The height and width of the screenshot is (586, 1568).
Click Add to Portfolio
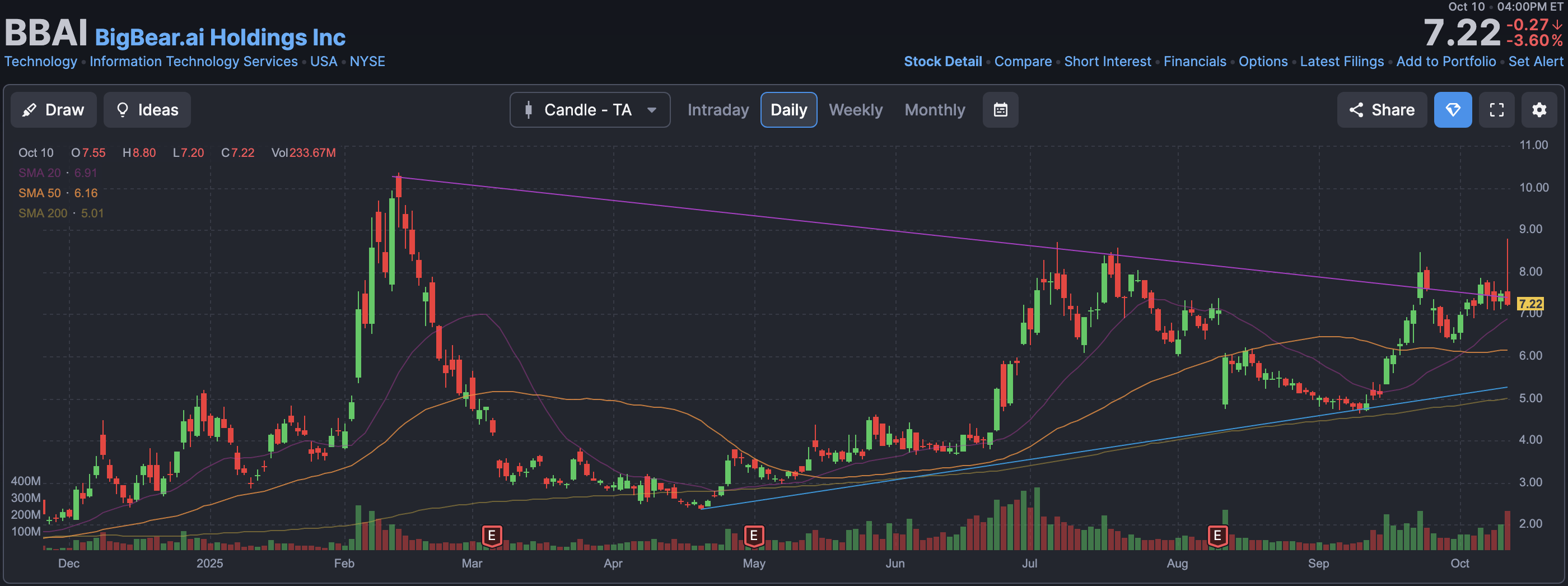tap(1446, 62)
